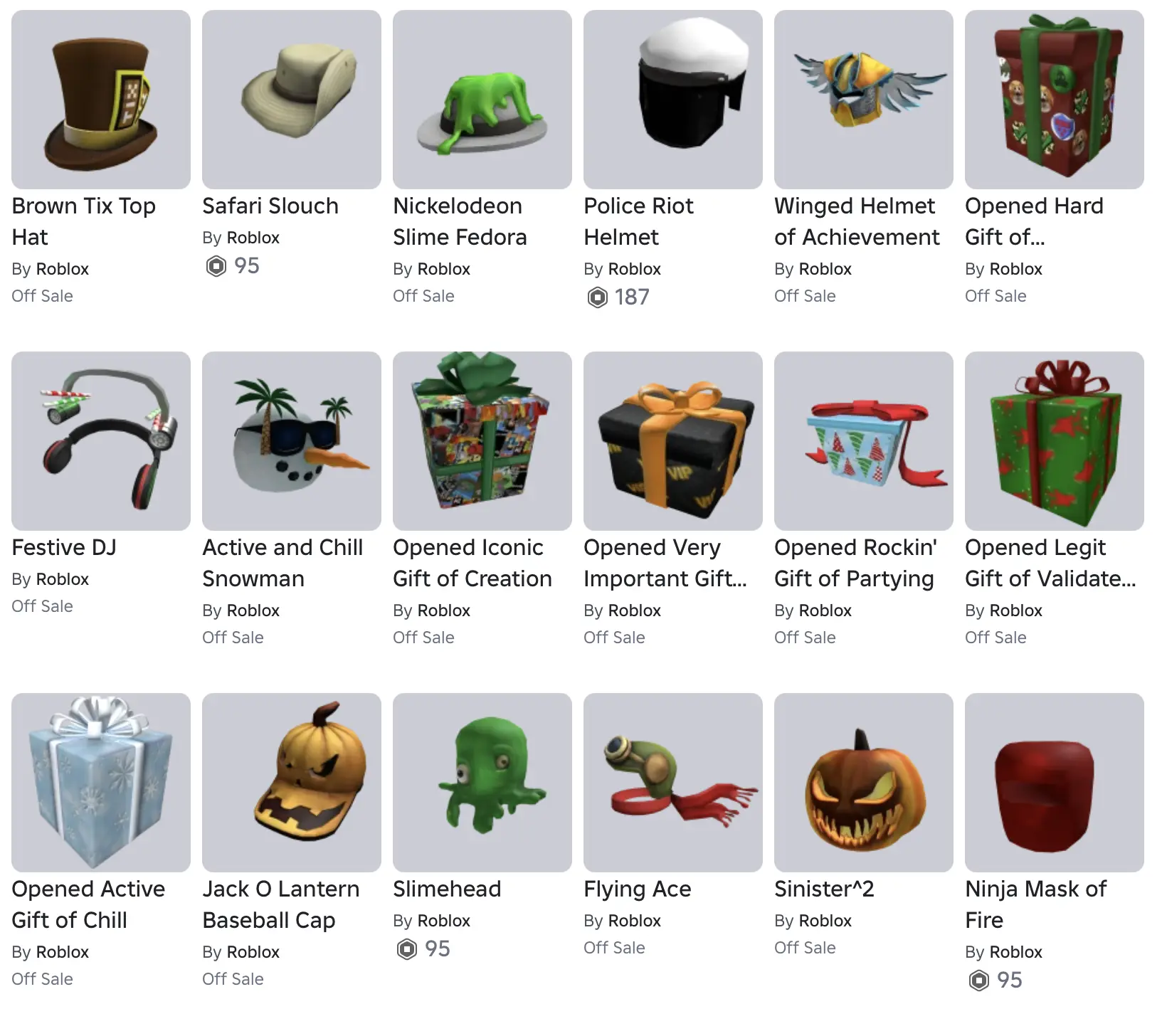The height and width of the screenshot is (1036, 1167).
Task: Open the Flying Ace item image
Action: 673,783
